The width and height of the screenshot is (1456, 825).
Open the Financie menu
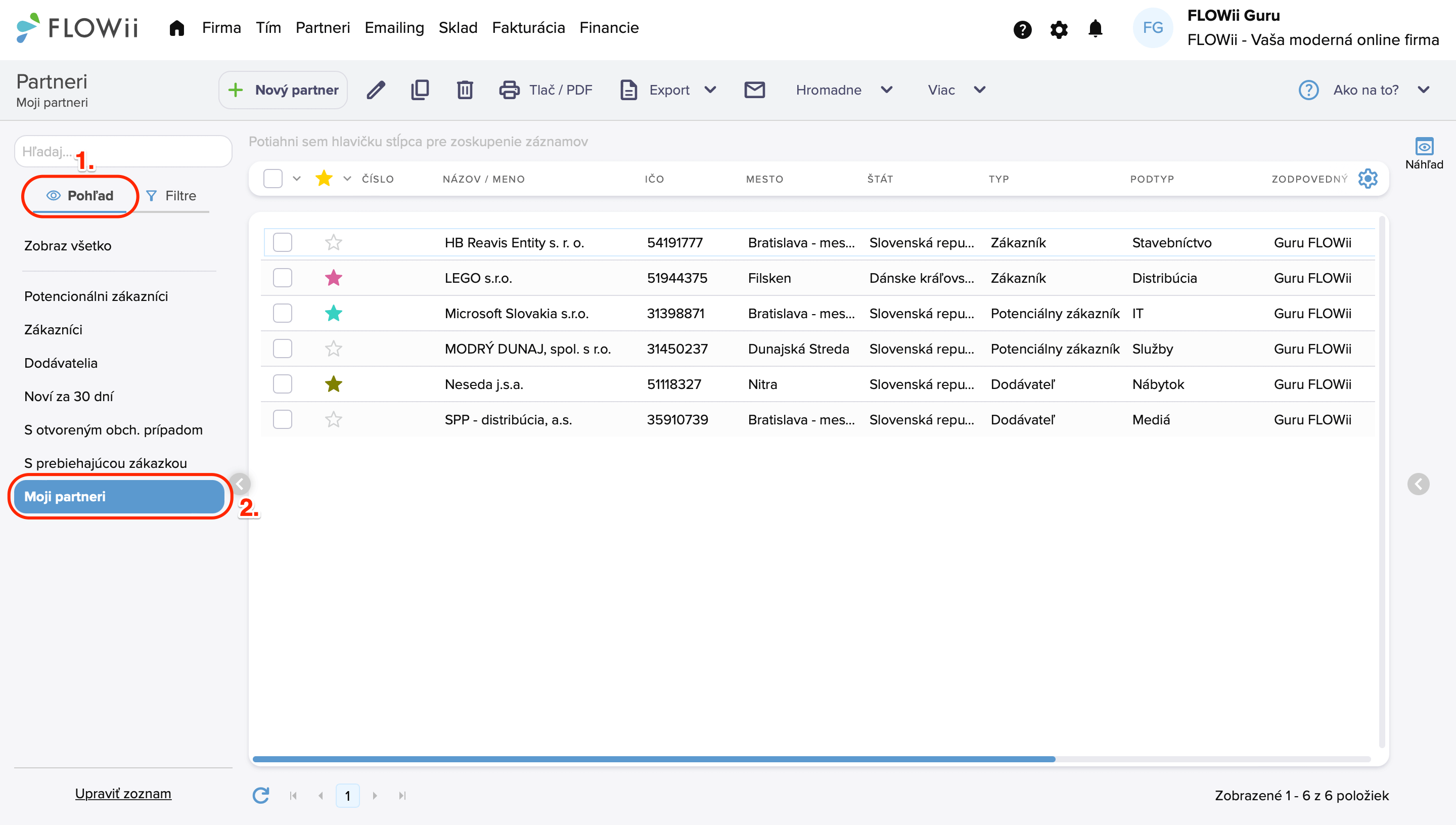pos(609,28)
